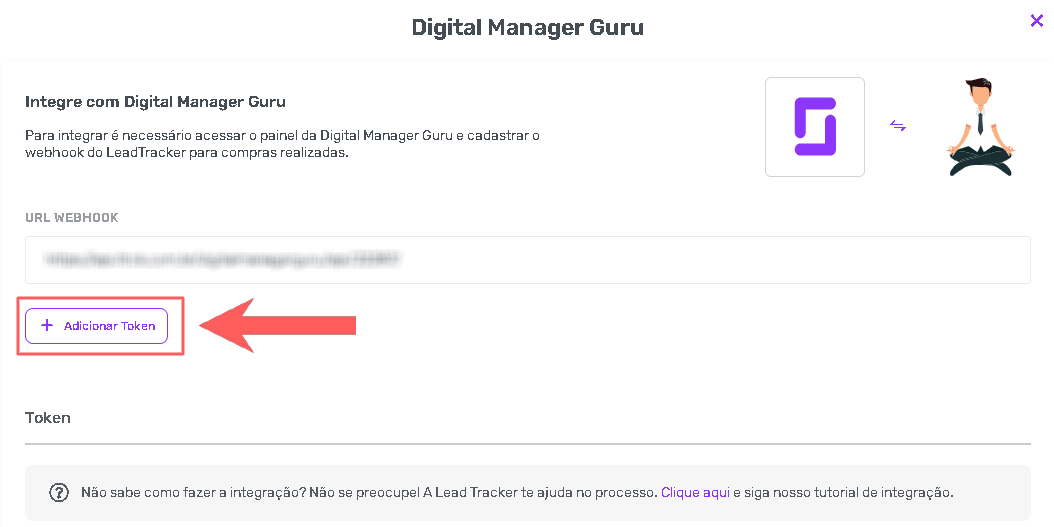Click the plus icon beside Adicionar Token
Image resolution: width=1054 pixels, height=527 pixels.
46,326
